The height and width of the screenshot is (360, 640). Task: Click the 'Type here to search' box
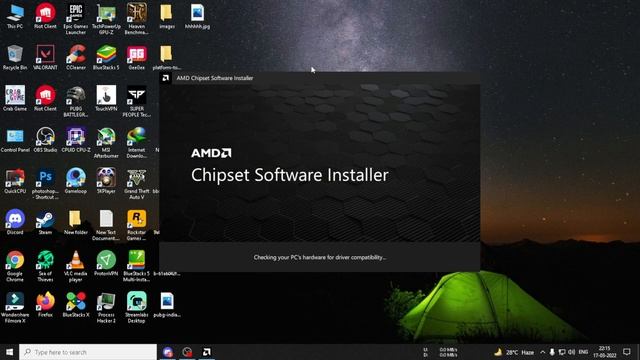point(88,352)
